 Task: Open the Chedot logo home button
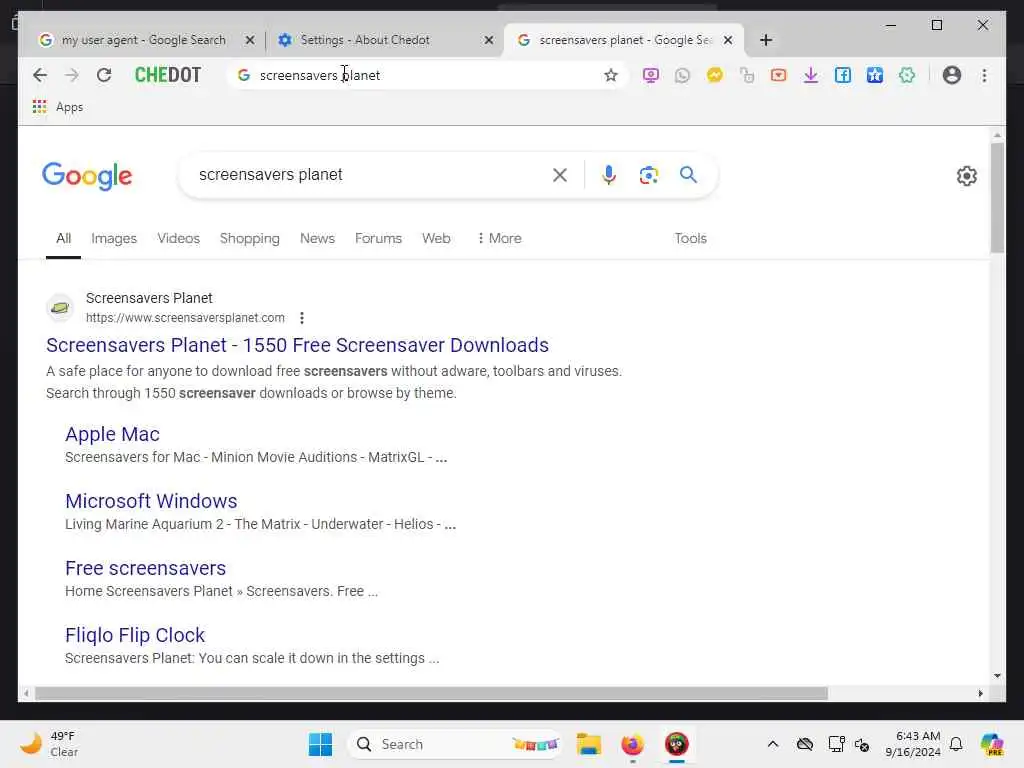[x=168, y=75]
